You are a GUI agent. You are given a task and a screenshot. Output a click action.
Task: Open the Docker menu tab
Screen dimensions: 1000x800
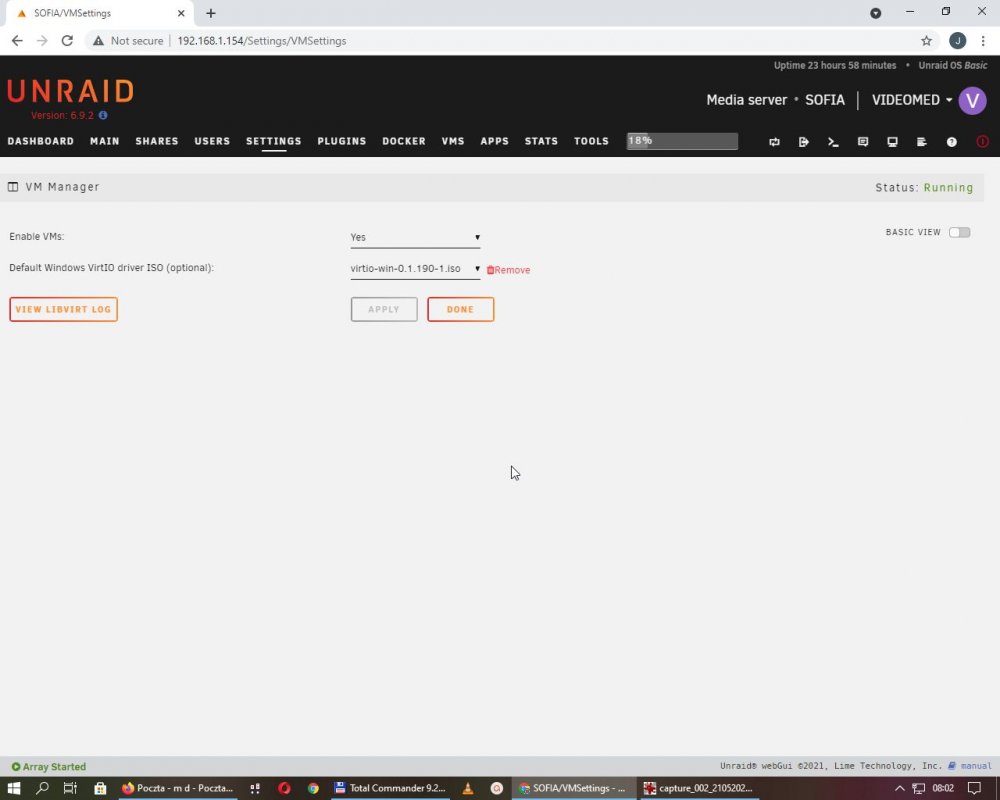pyautogui.click(x=404, y=141)
